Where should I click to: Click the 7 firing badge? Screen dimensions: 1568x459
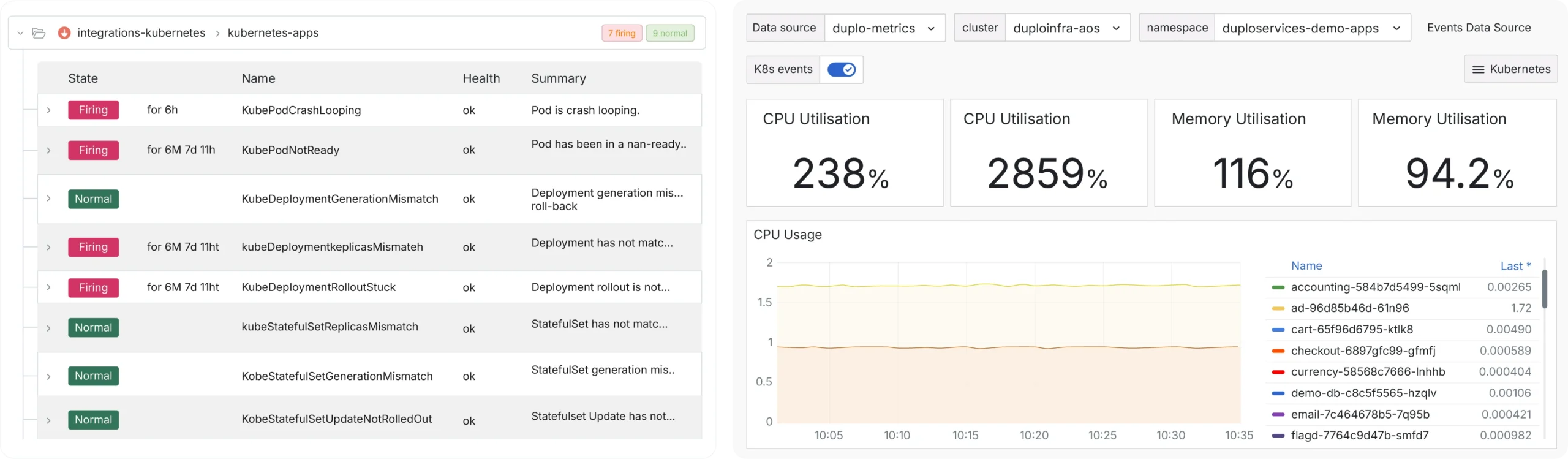coord(621,33)
